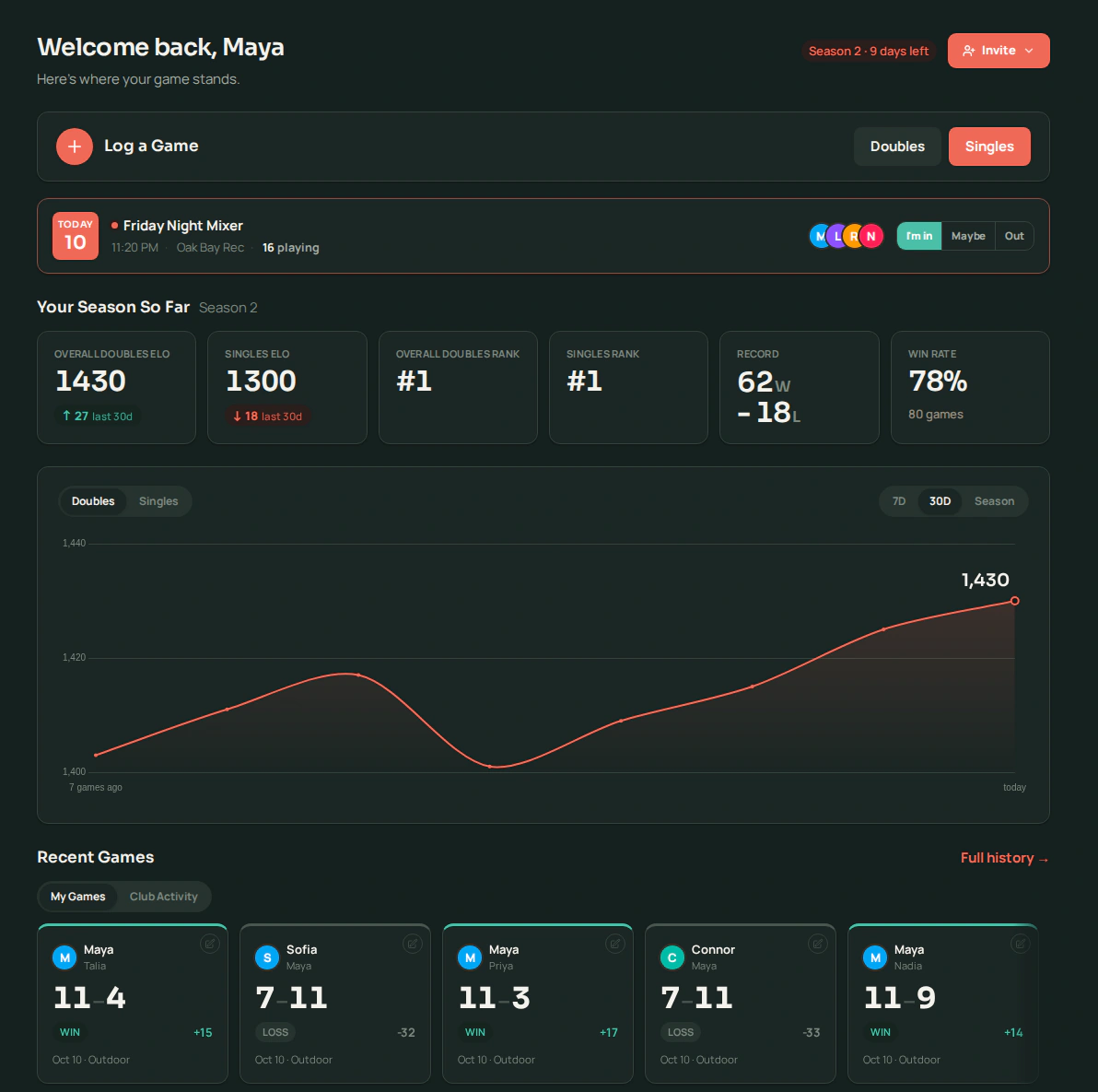The height and width of the screenshot is (1092, 1098).
Task: Click the 18 last 30d trend chip
Action: tap(267, 417)
